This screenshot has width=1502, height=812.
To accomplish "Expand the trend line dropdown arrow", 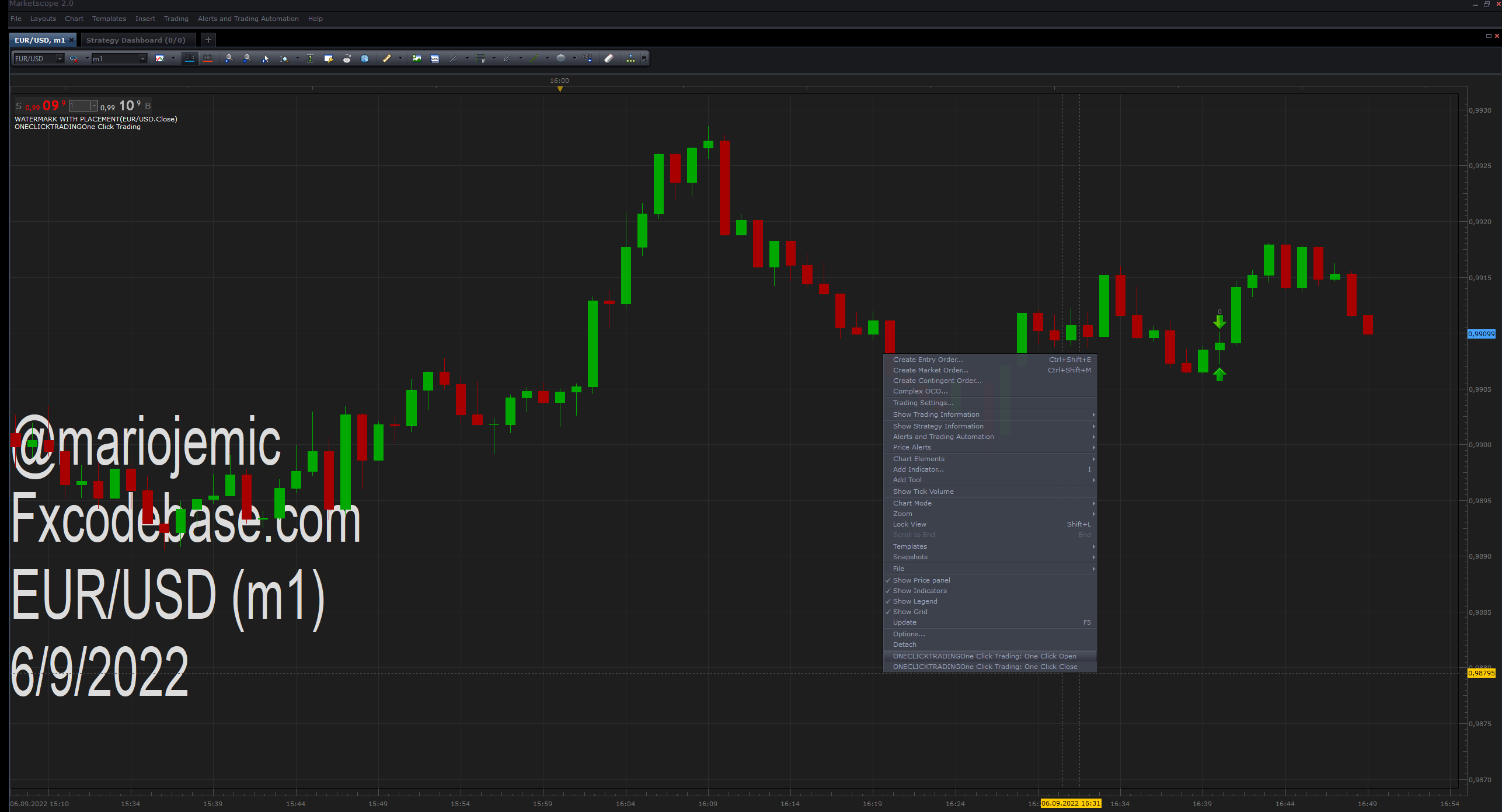I will pyautogui.click(x=548, y=58).
